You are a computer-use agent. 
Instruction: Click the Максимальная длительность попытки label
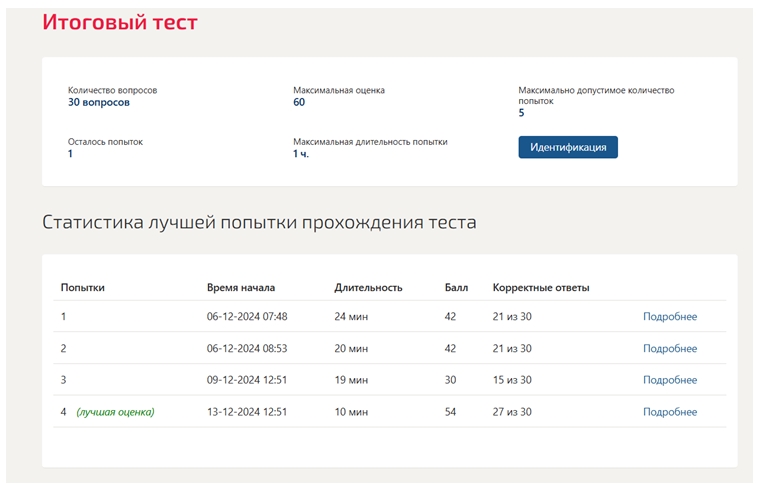(370, 142)
